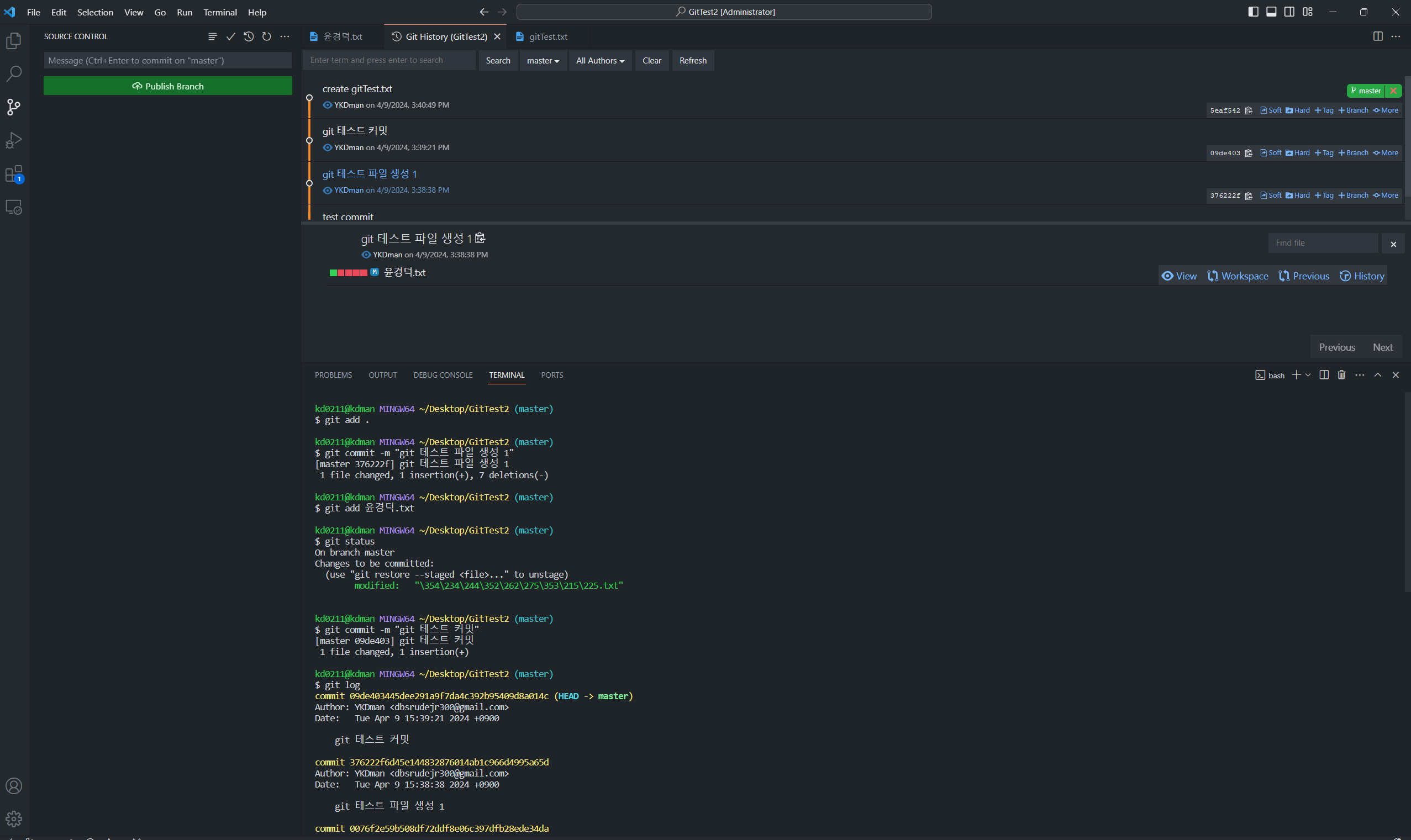Open the Explorer view in activity bar
This screenshot has width=1411, height=840.
pos(14,41)
